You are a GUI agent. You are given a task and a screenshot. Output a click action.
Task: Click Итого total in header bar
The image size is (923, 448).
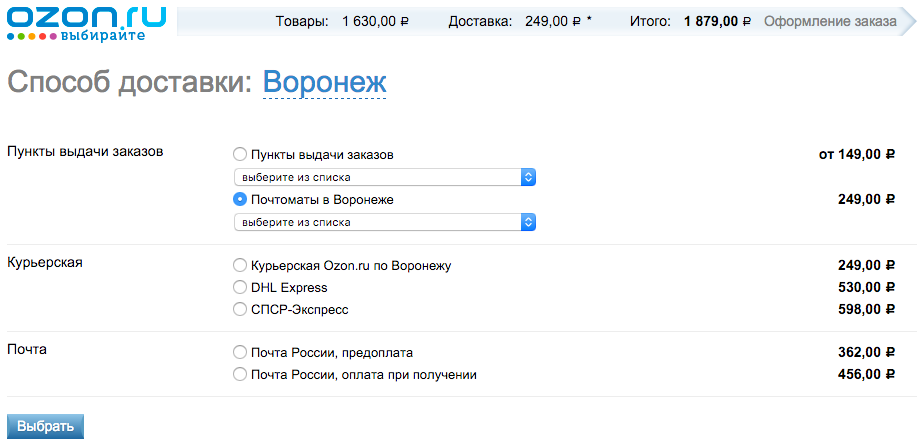(690, 22)
